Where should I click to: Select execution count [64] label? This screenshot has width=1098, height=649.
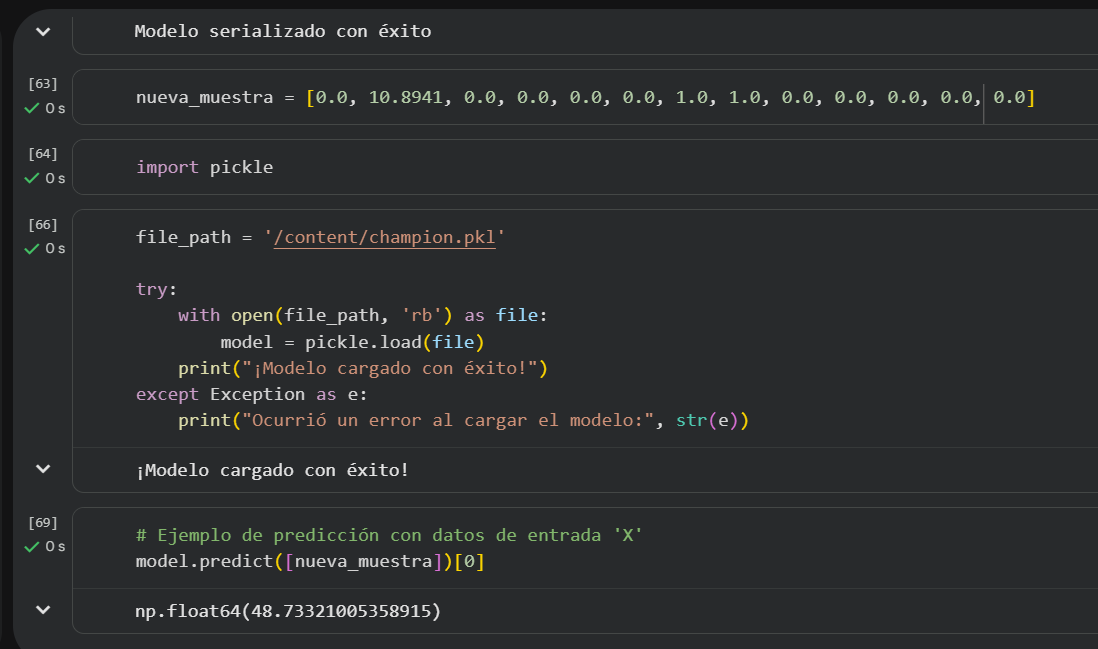point(43,153)
